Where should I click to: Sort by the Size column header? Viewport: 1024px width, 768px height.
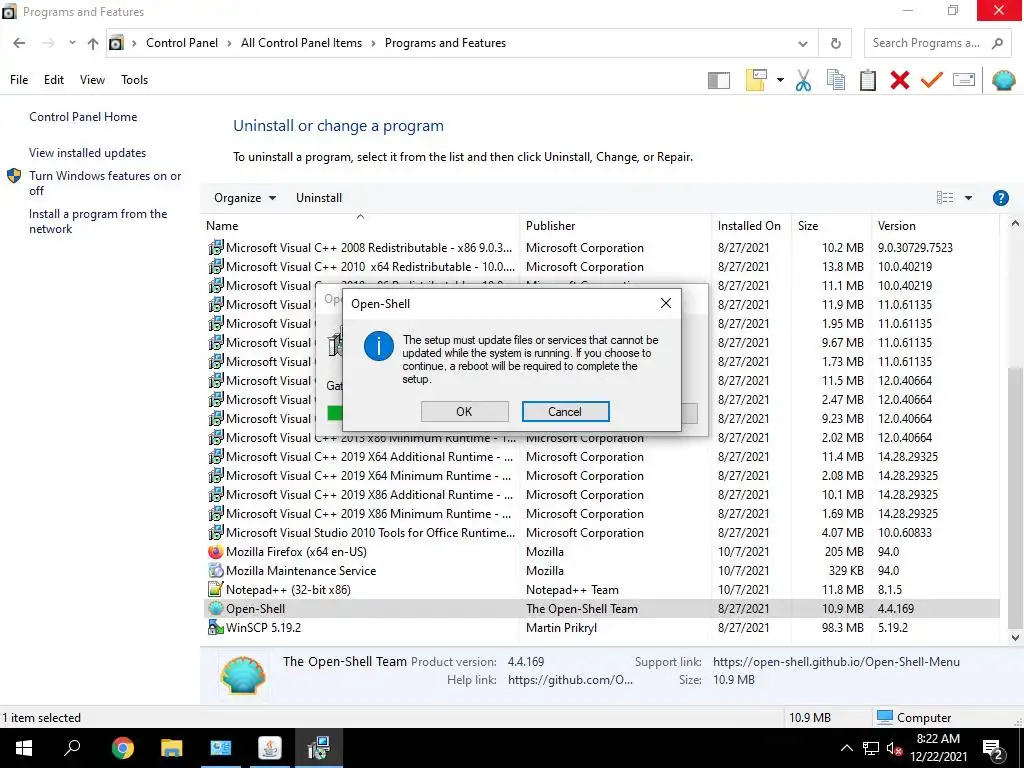pyautogui.click(x=831, y=226)
